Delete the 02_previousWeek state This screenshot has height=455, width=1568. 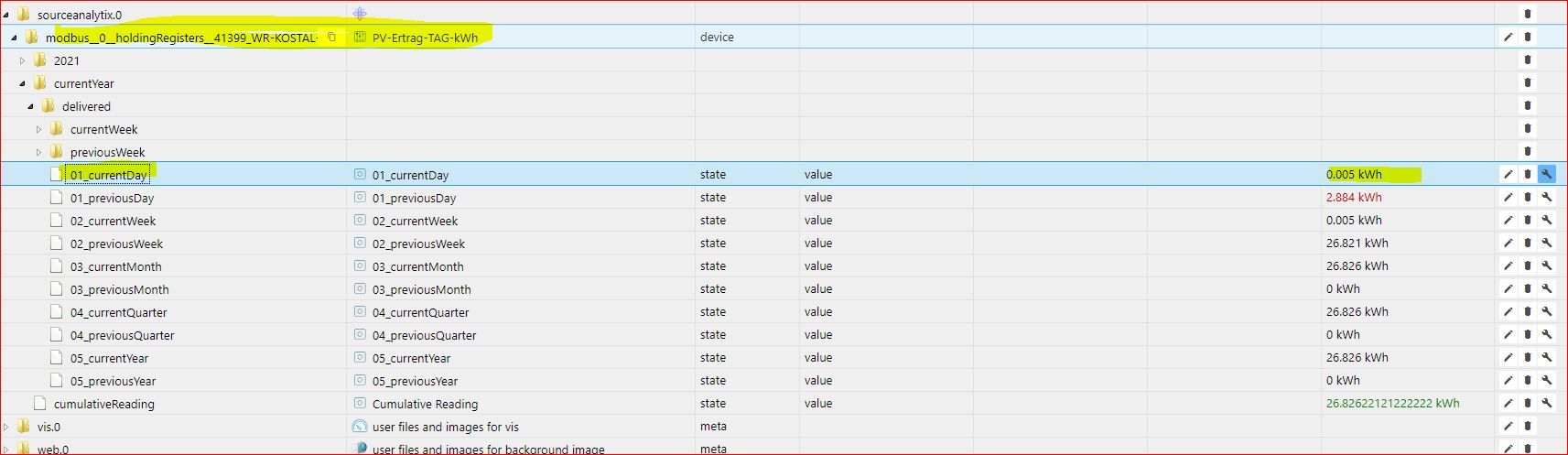click(1527, 243)
